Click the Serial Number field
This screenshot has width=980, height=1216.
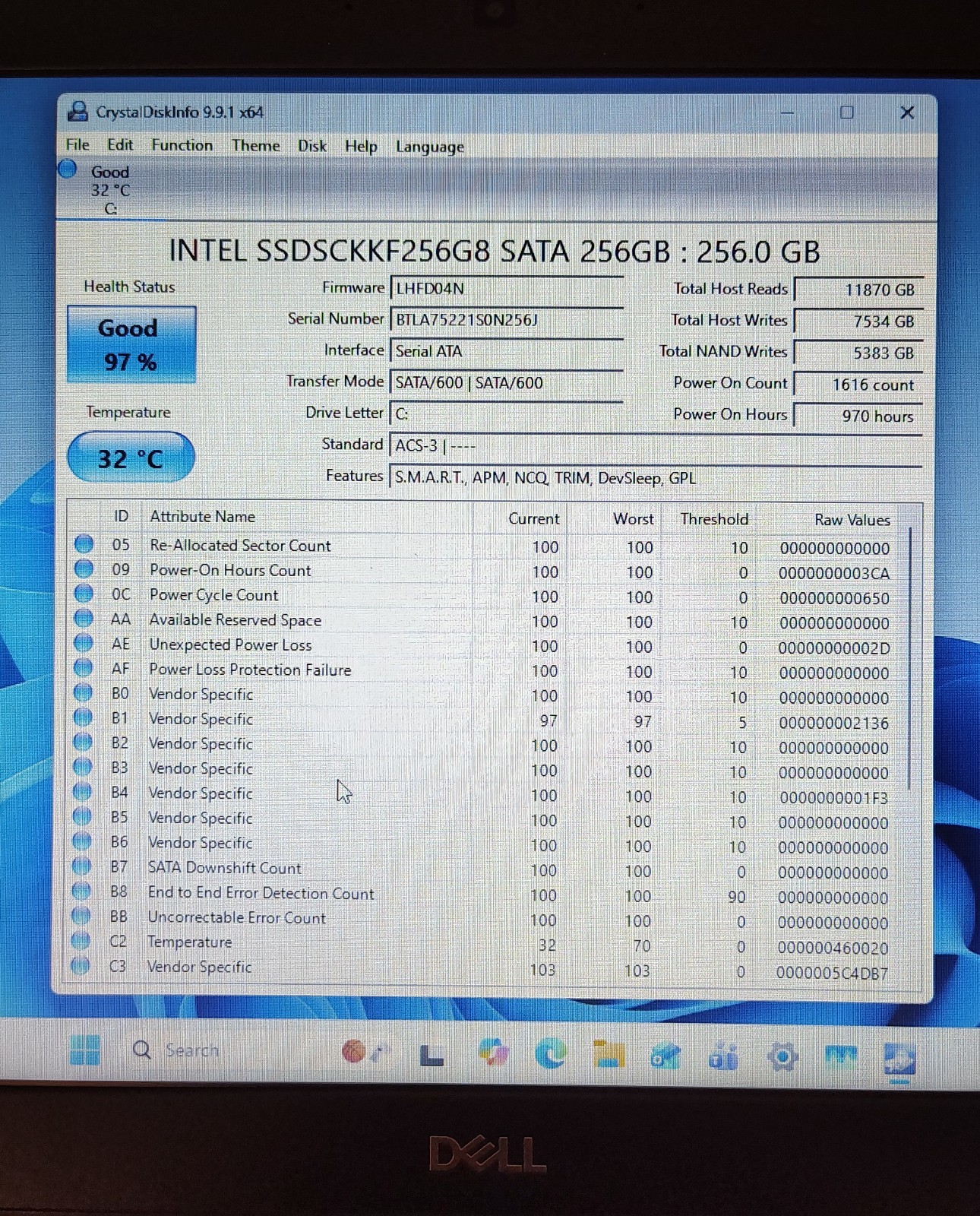pyautogui.click(x=507, y=320)
